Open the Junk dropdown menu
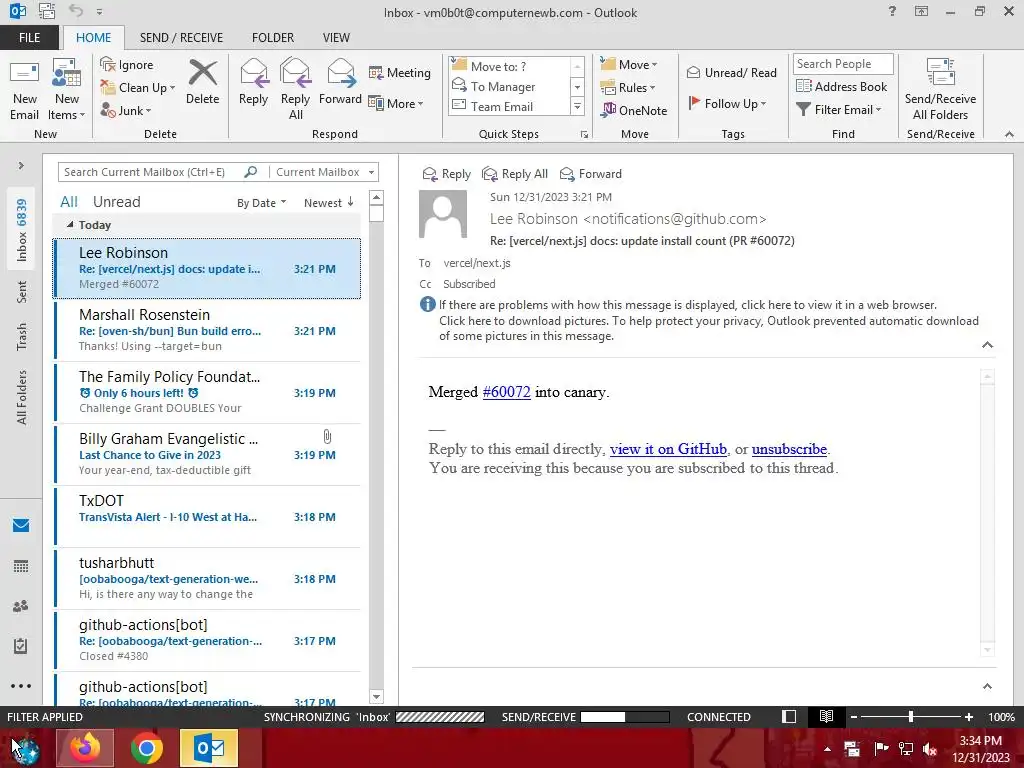This screenshot has height=768, width=1024. (x=126, y=110)
